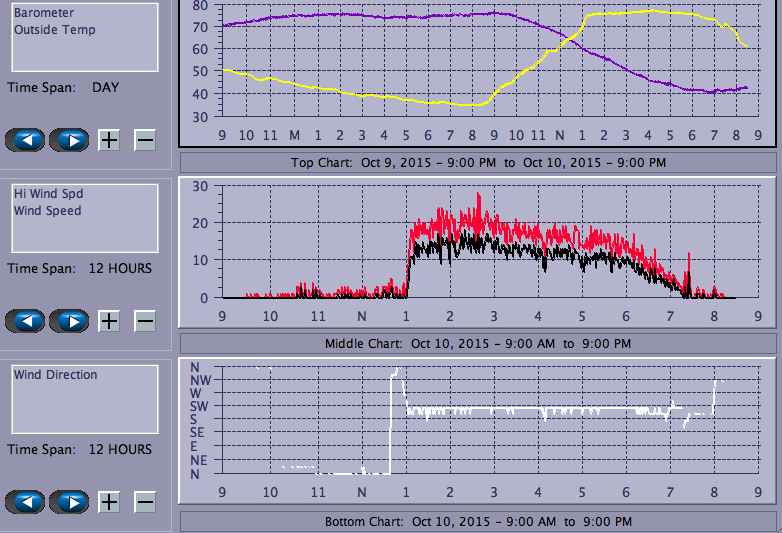Screen dimensions: 782x533
Task: Click the minus button for the wind direction chart
Action: (x=145, y=502)
